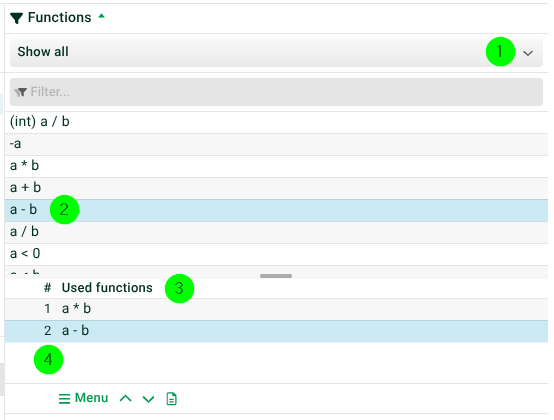Select the highlighted a - b function
This screenshot has width=554, height=420.
(276, 210)
